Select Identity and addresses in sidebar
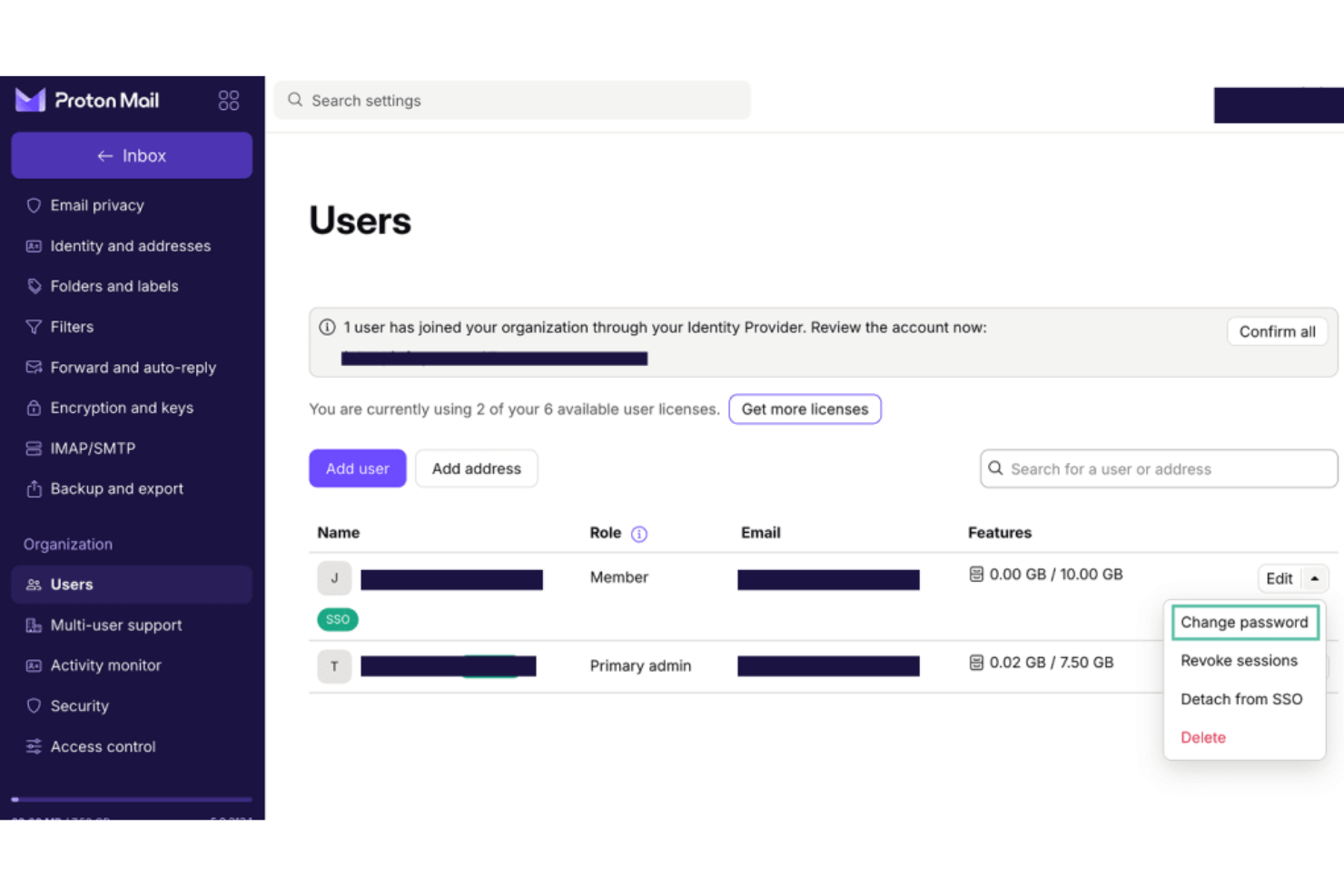Viewport: 1344px width, 896px height. coord(130,246)
